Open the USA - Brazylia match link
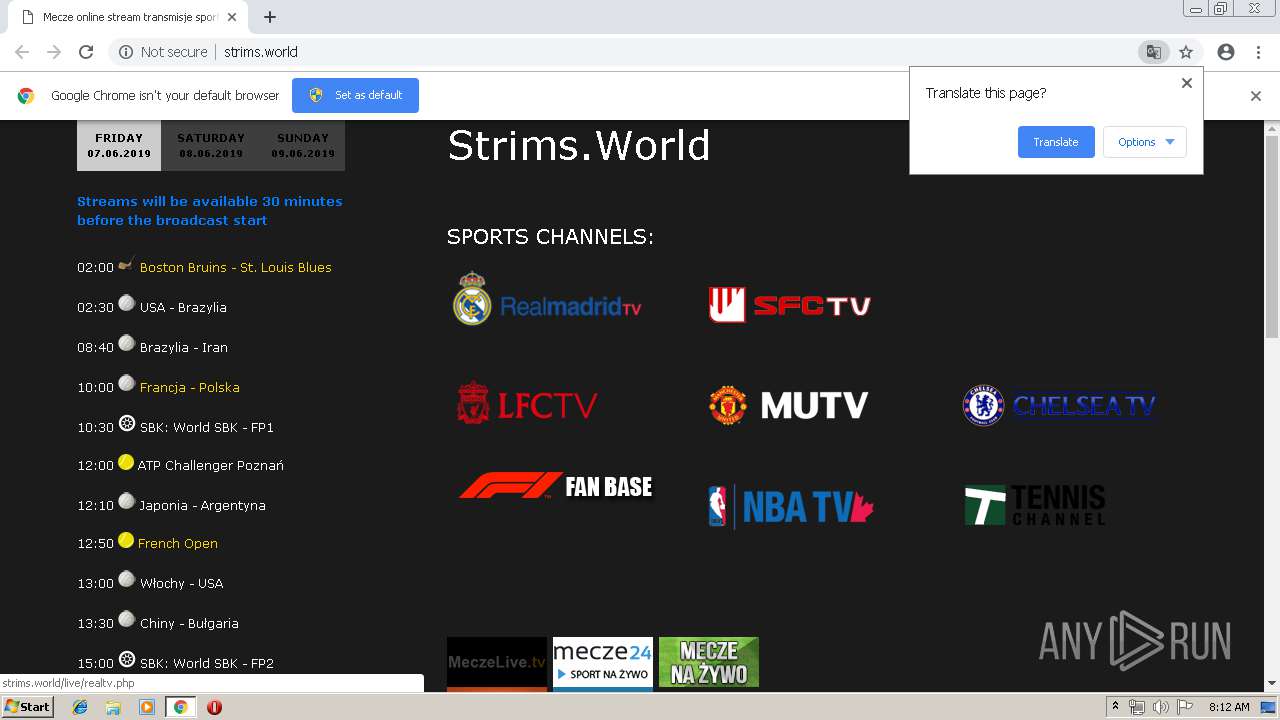Image resolution: width=1280 pixels, height=720 pixels. [183, 307]
